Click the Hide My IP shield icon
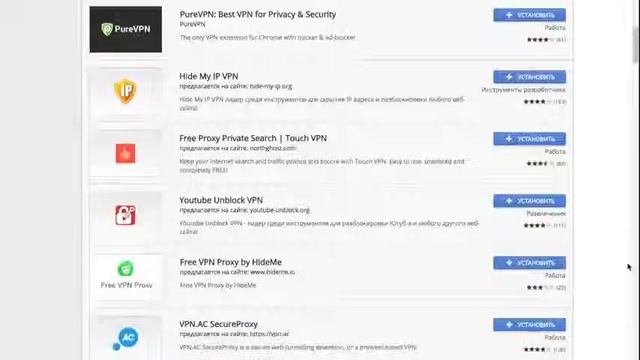This screenshot has width=640, height=360. point(125,91)
